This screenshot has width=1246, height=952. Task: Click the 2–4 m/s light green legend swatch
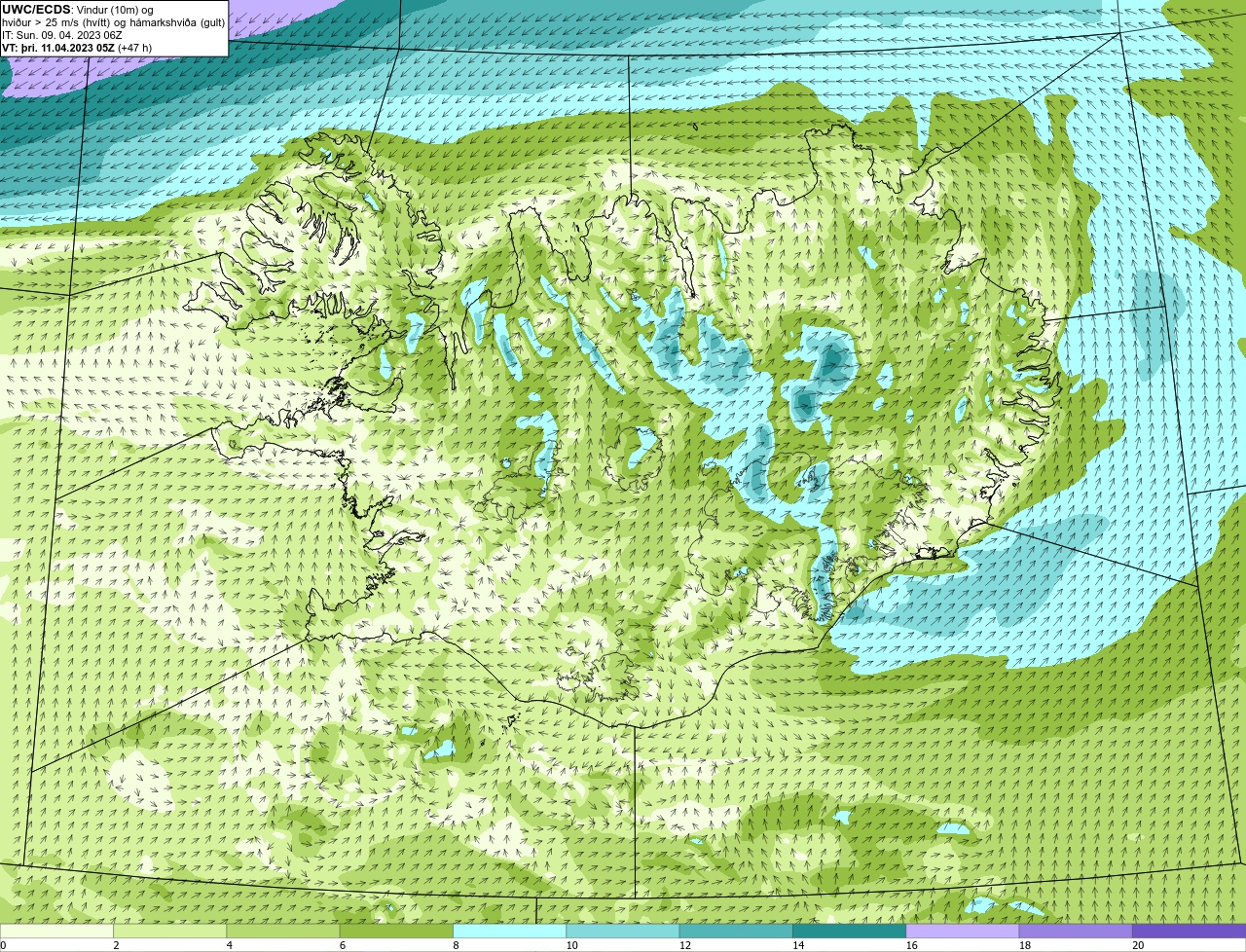pos(169,931)
